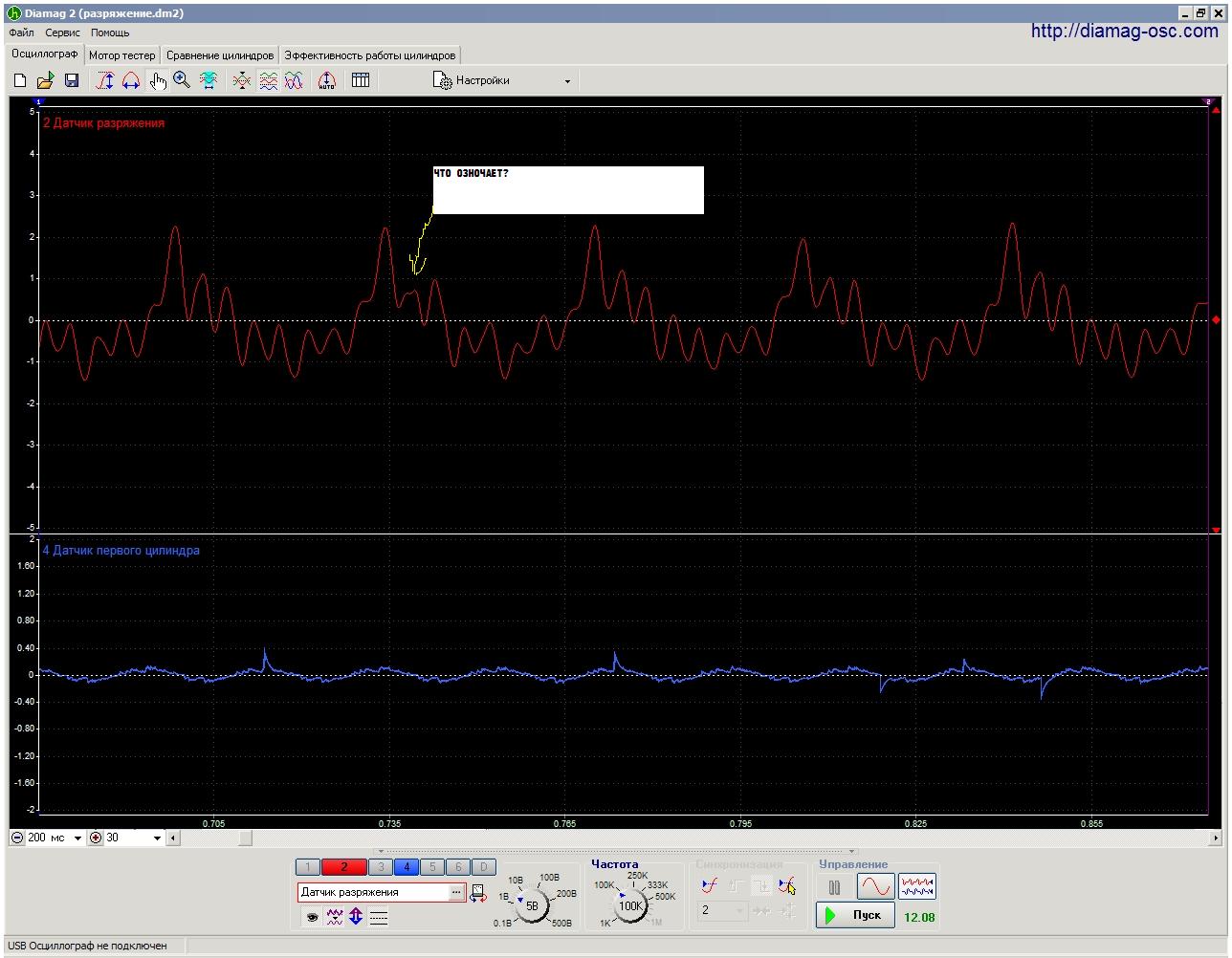Expand the 200 мс time scale dropdown
1232x958 pixels.
77,838
